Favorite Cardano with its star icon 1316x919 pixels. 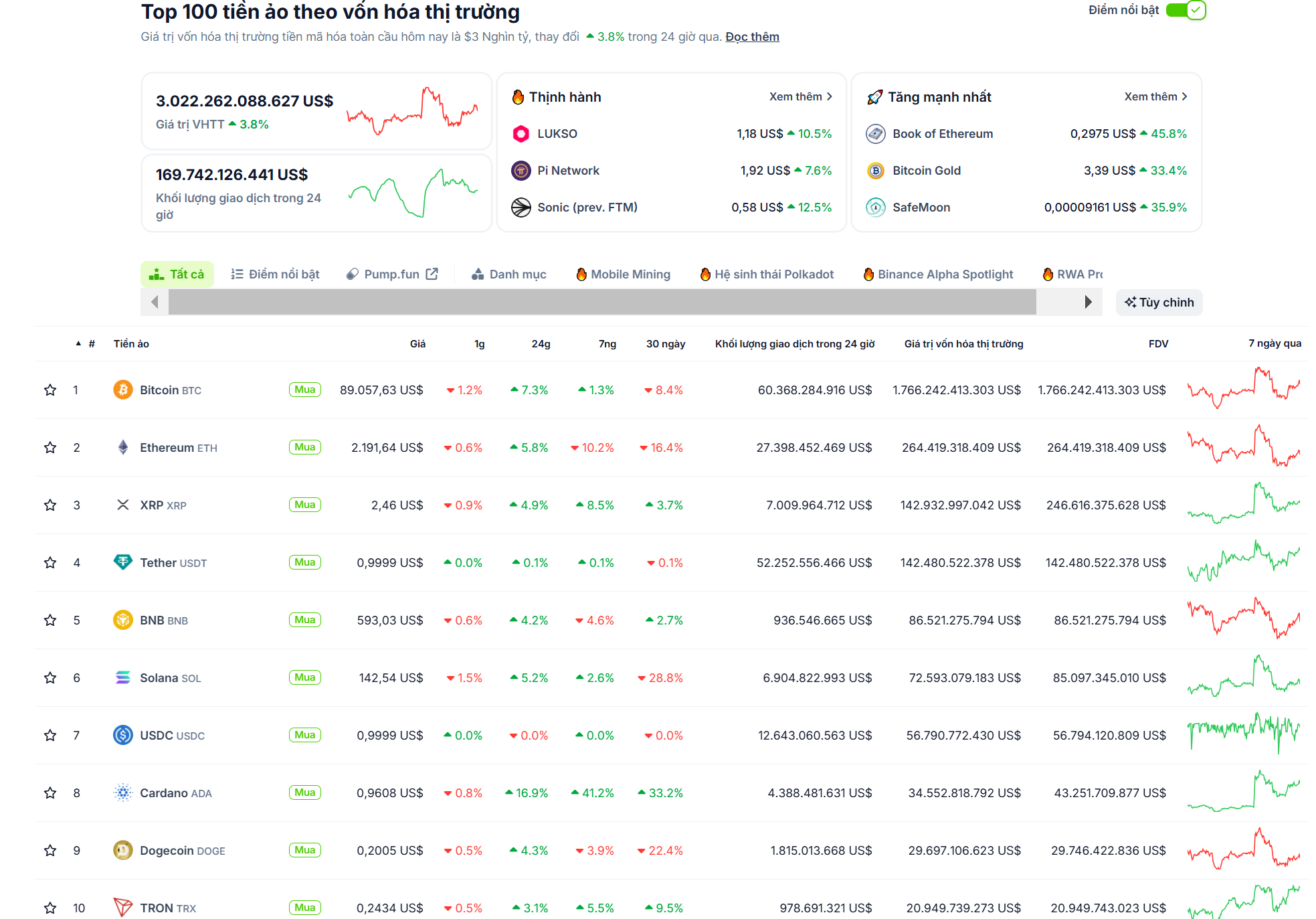click(x=50, y=792)
